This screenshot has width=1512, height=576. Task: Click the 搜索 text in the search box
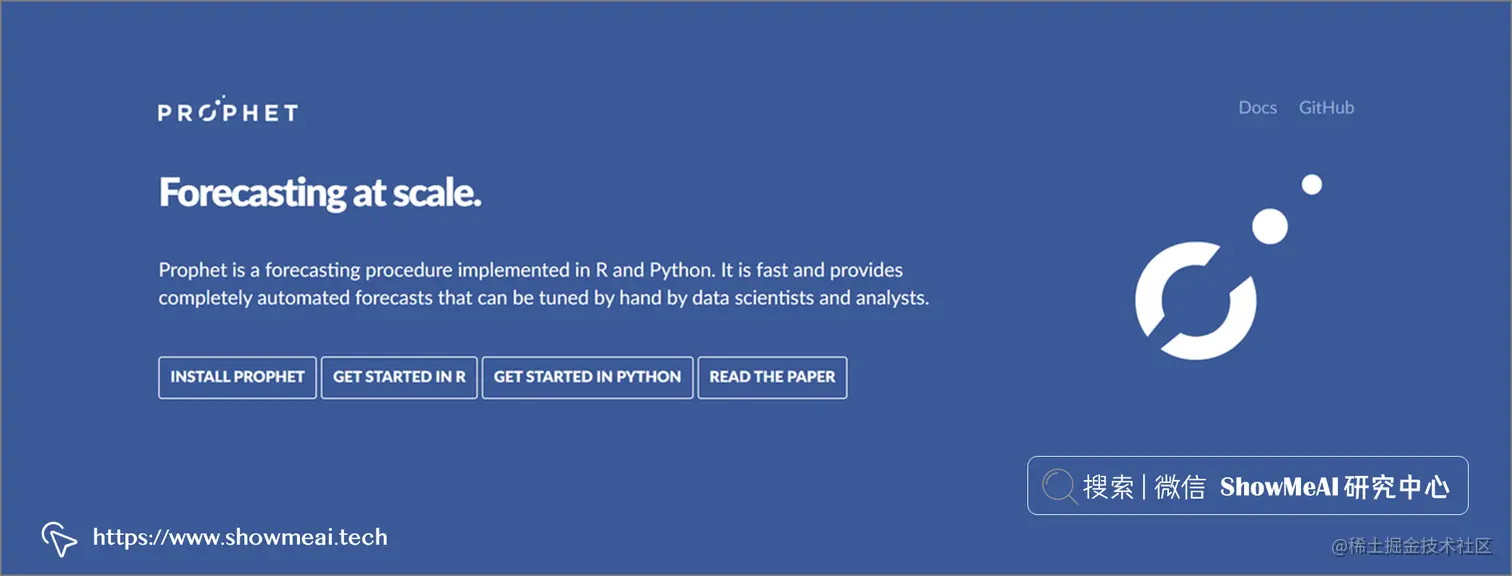coord(1108,487)
